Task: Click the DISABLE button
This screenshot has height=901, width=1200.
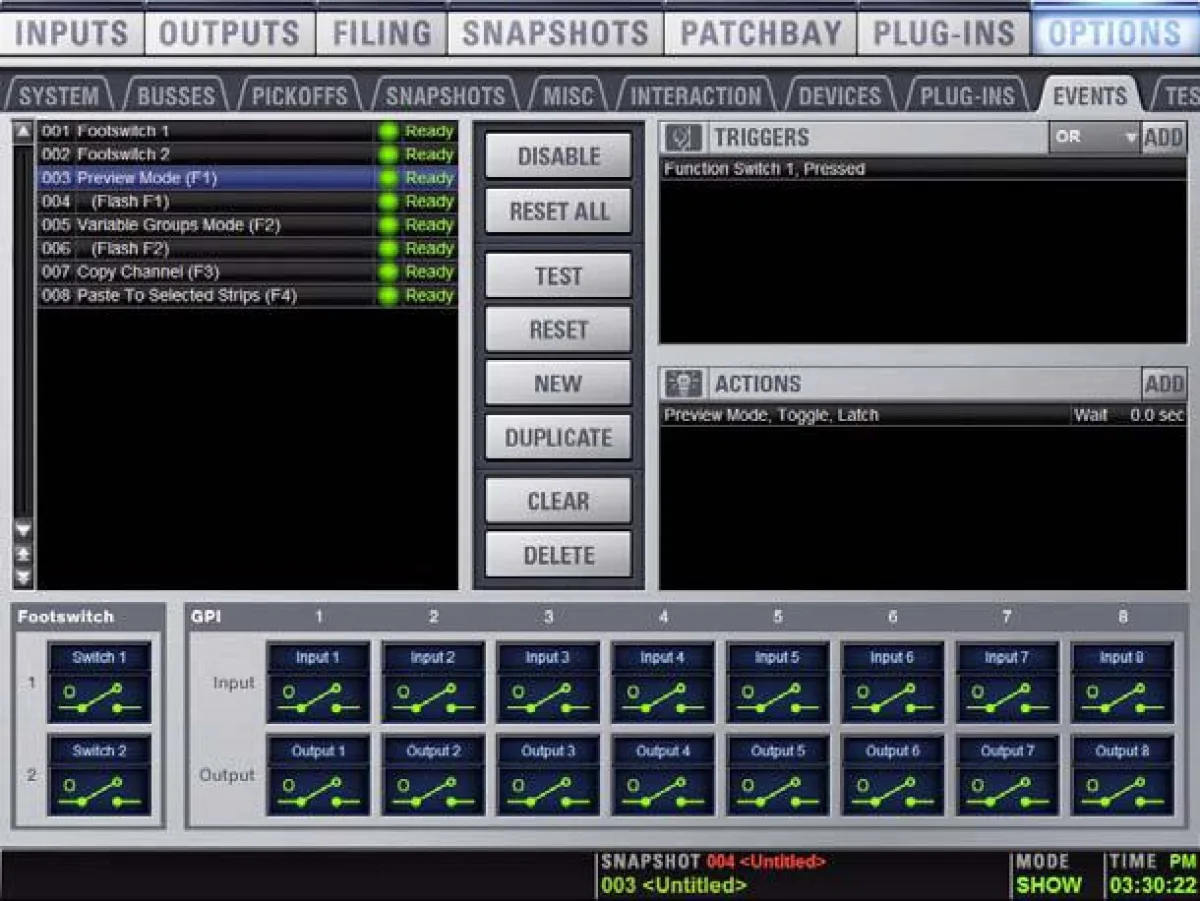Action: [x=558, y=157]
